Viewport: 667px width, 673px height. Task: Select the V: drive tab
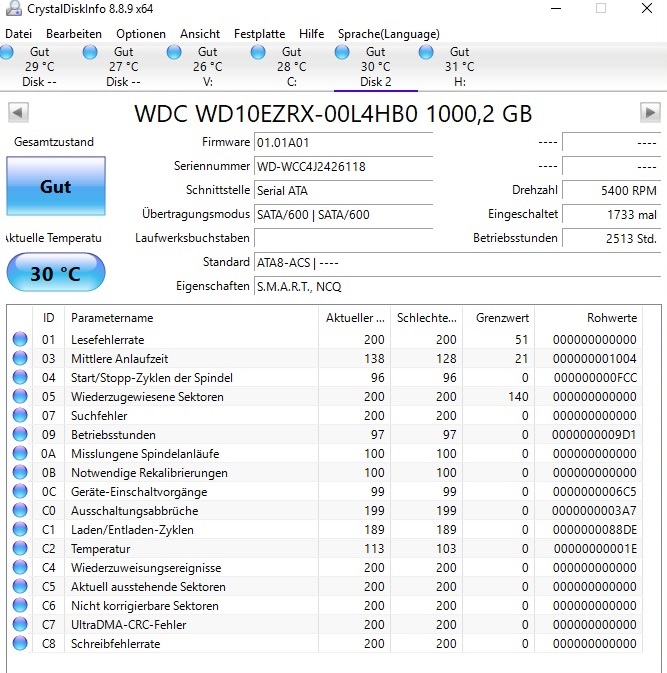click(x=208, y=67)
